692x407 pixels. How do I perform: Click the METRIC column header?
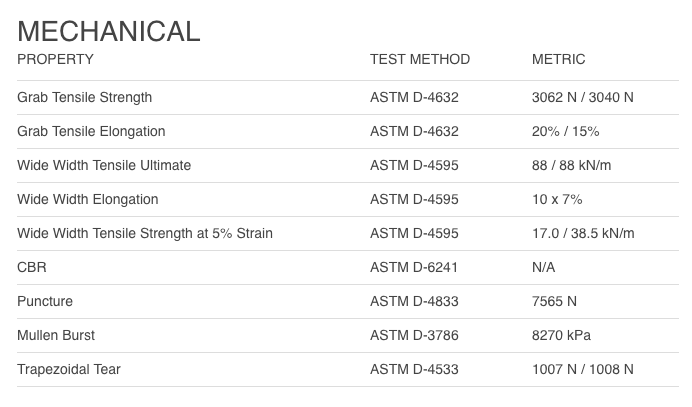click(558, 60)
